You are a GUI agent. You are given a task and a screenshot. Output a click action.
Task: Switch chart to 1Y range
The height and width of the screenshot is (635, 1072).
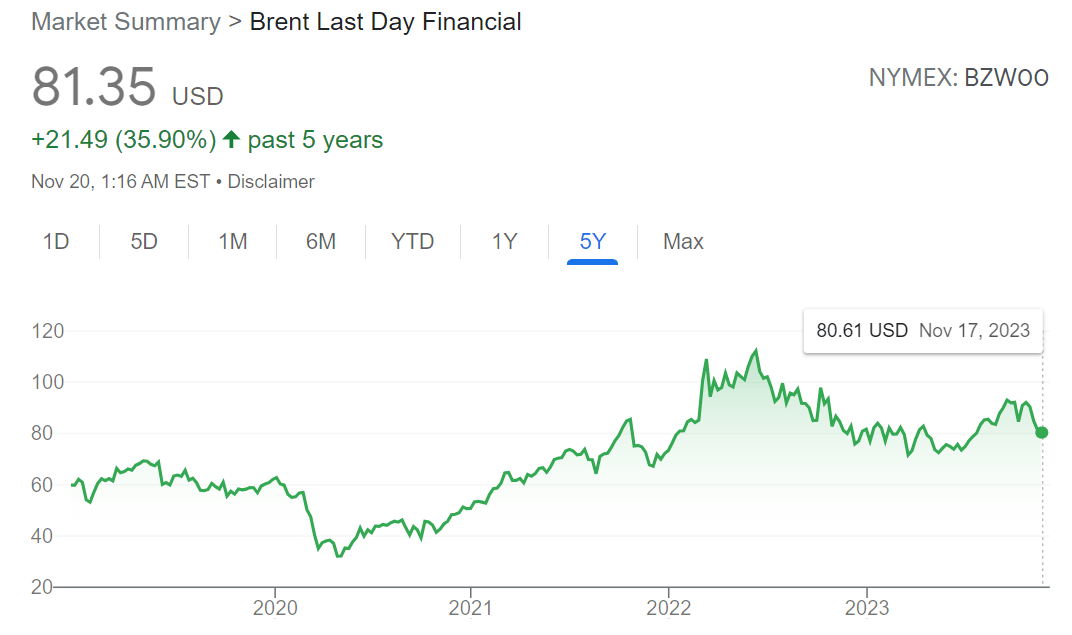504,242
